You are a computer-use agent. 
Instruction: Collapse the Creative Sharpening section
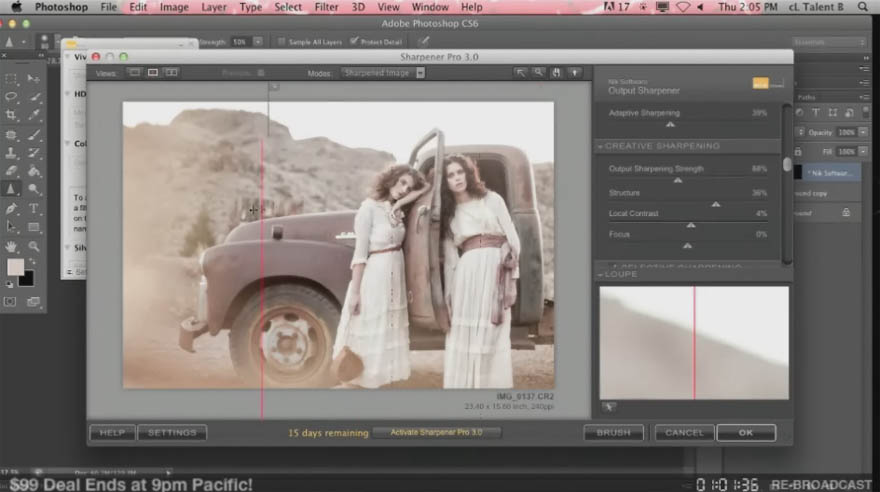pos(600,146)
